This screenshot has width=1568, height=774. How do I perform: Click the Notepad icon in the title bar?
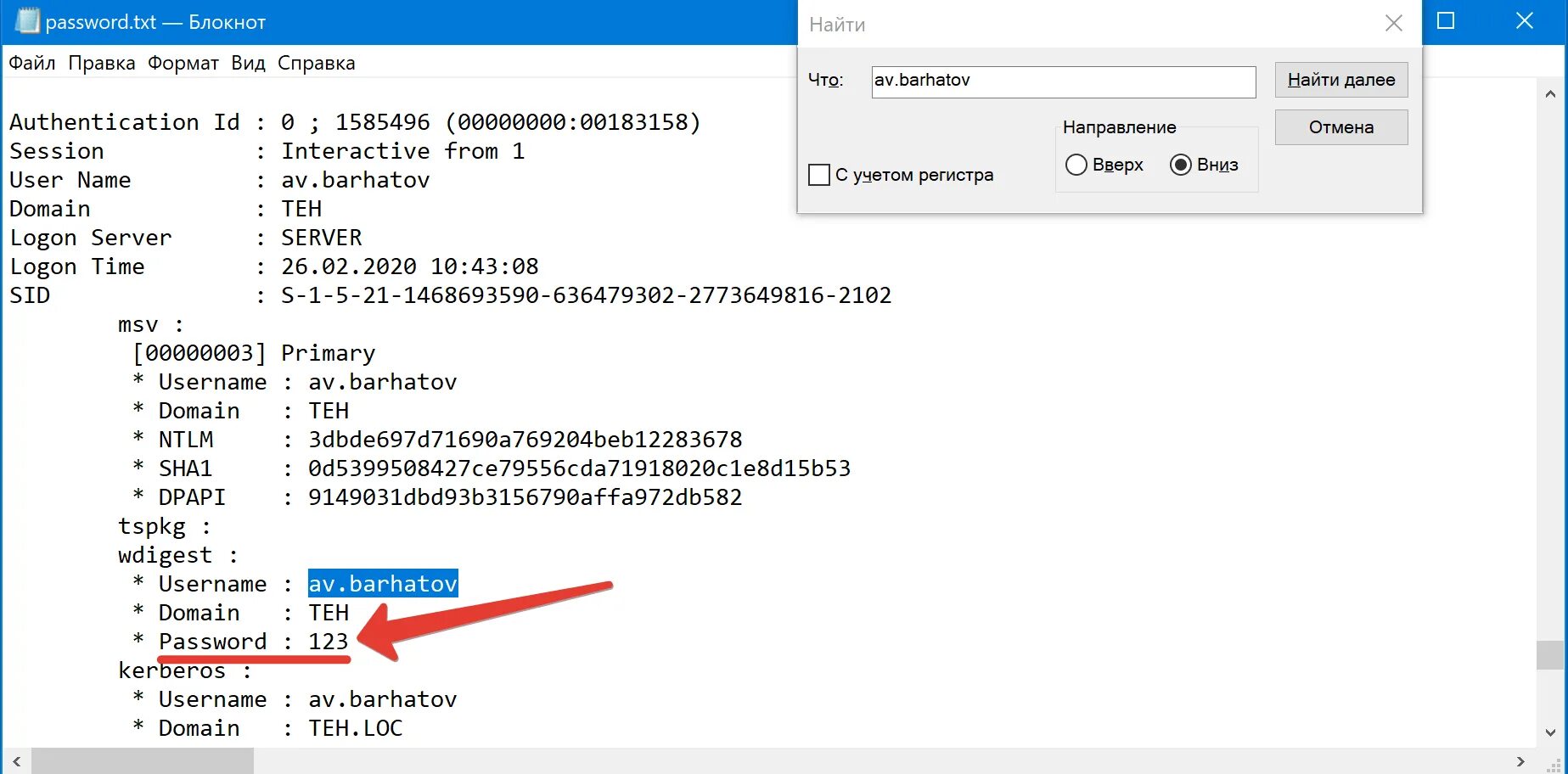(27, 21)
